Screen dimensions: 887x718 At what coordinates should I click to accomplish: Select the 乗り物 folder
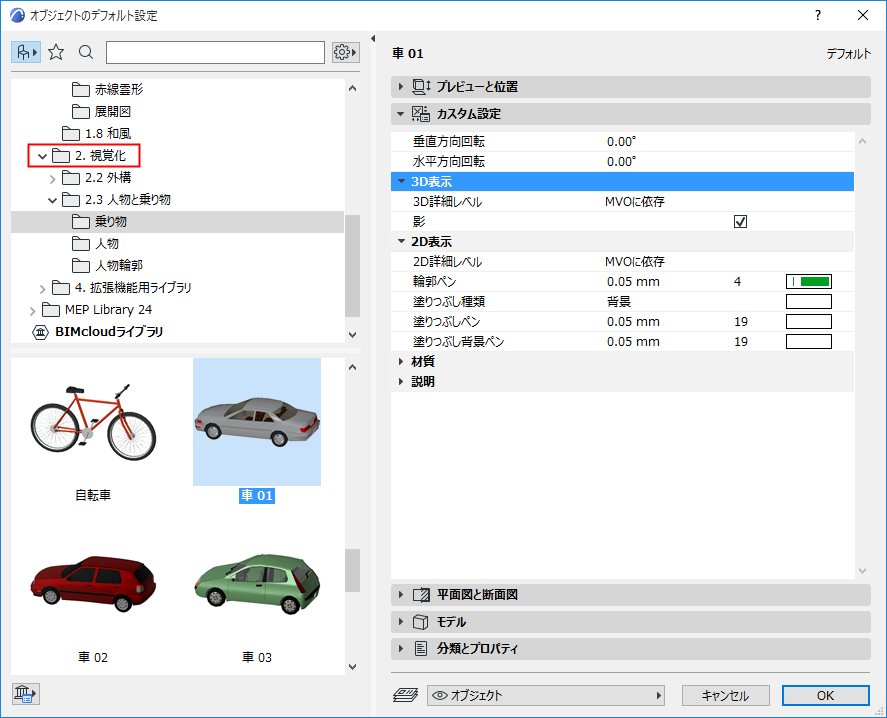click(178, 222)
